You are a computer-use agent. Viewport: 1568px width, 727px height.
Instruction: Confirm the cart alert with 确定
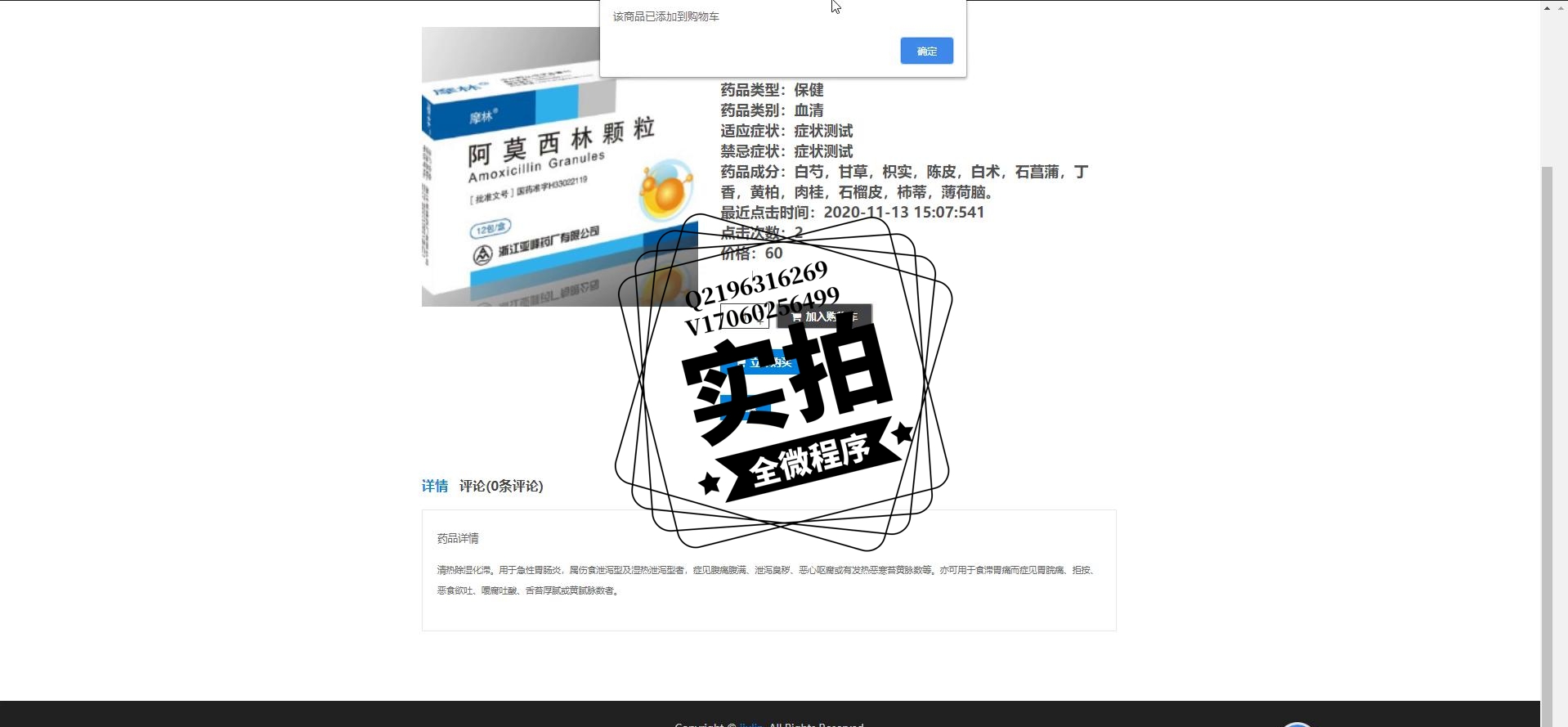926,51
